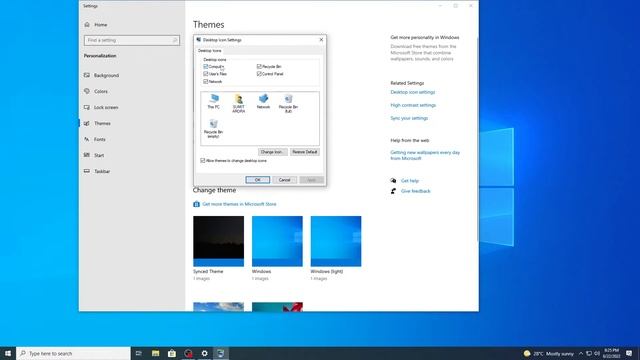Switch to the Desktop Icons tab

point(210,51)
